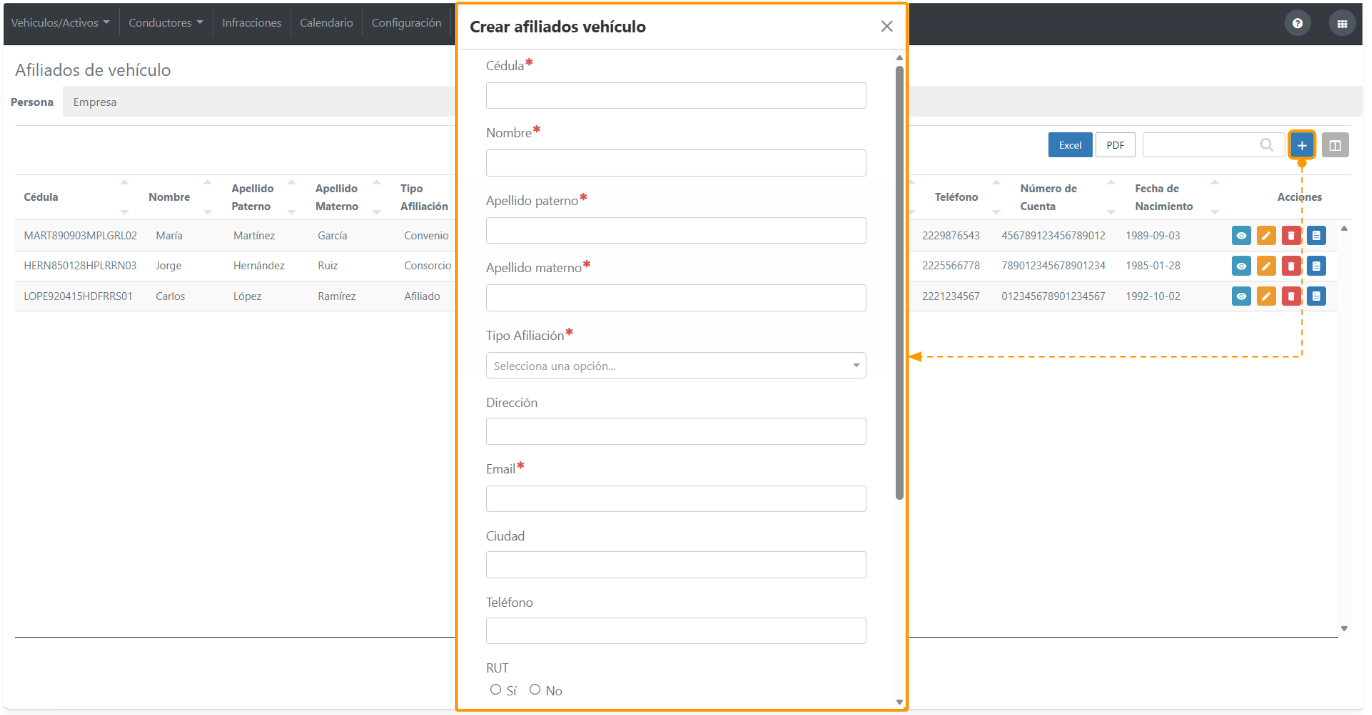Open the Tipo Afiliación dropdown
This screenshot has height=715, width=1372.
click(676, 366)
